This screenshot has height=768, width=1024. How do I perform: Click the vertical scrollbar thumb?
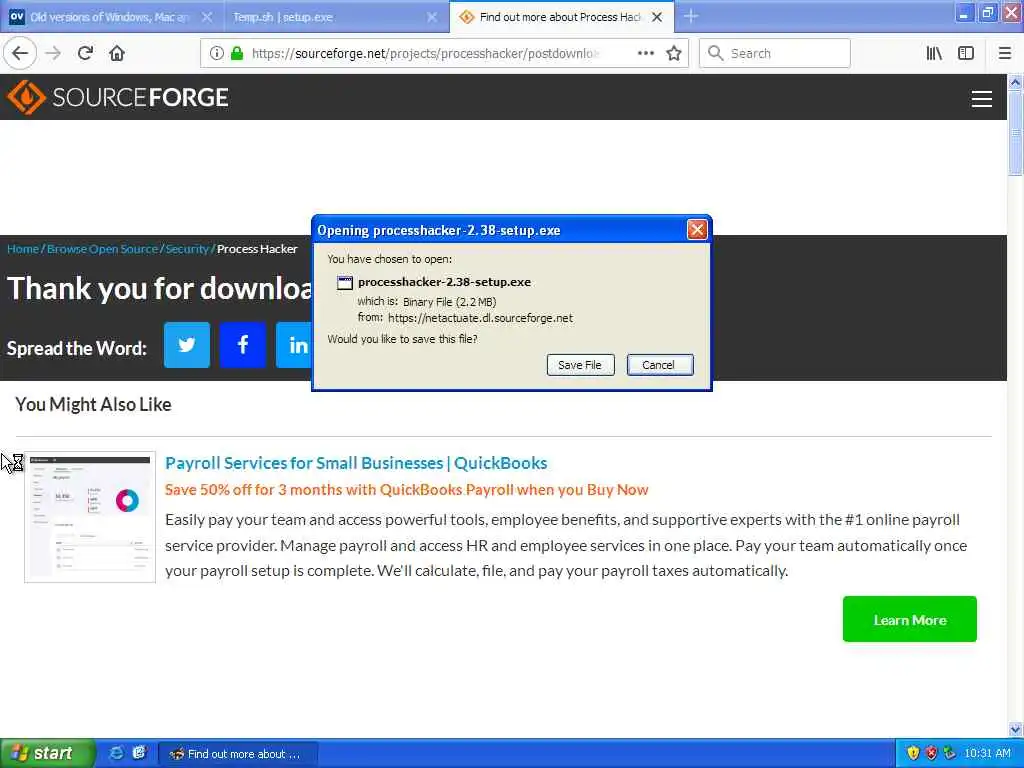(x=1015, y=133)
